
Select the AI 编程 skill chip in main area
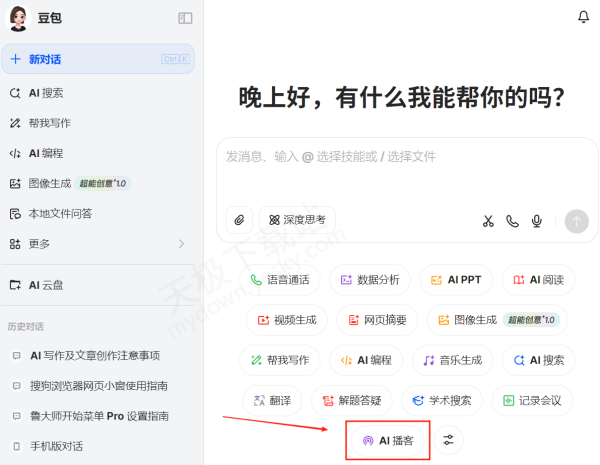(x=366, y=360)
